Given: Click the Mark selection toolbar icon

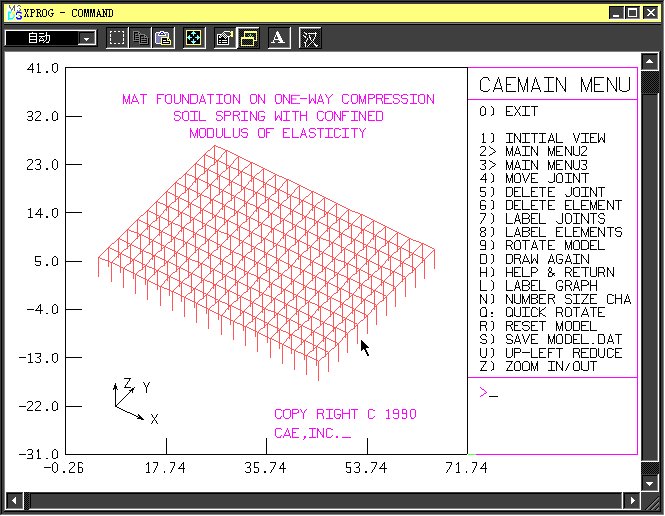Looking at the screenshot, I should click(117, 38).
